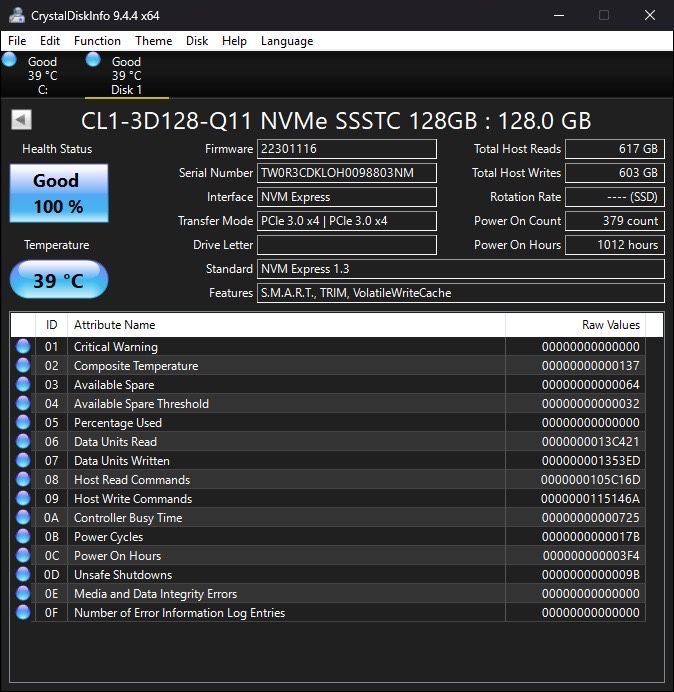
Task: Click the Raw Values column header
Action: pyautogui.click(x=575, y=325)
